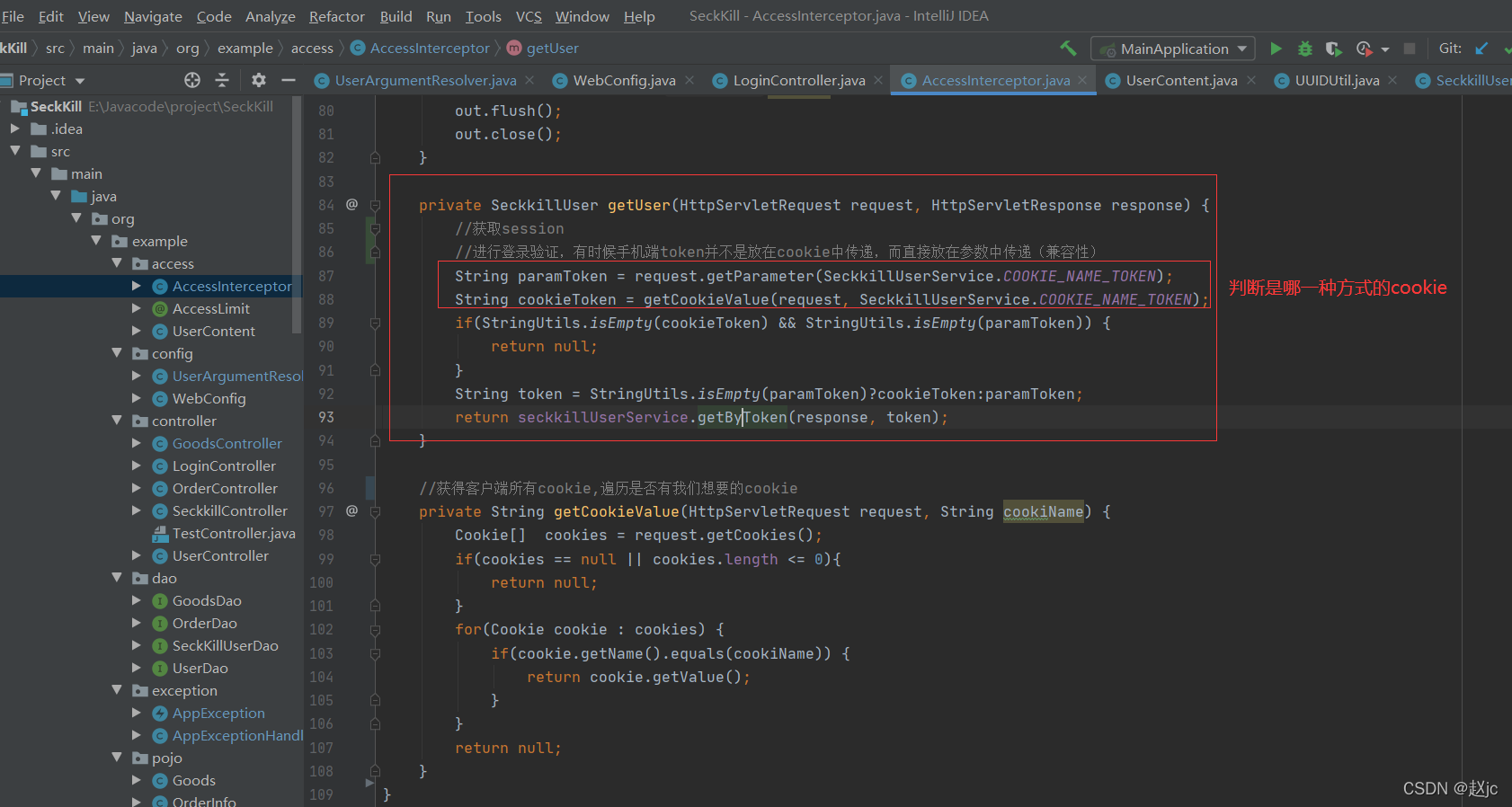This screenshot has height=807, width=1512.
Task: Collapse the controller package
Action: pos(117,421)
